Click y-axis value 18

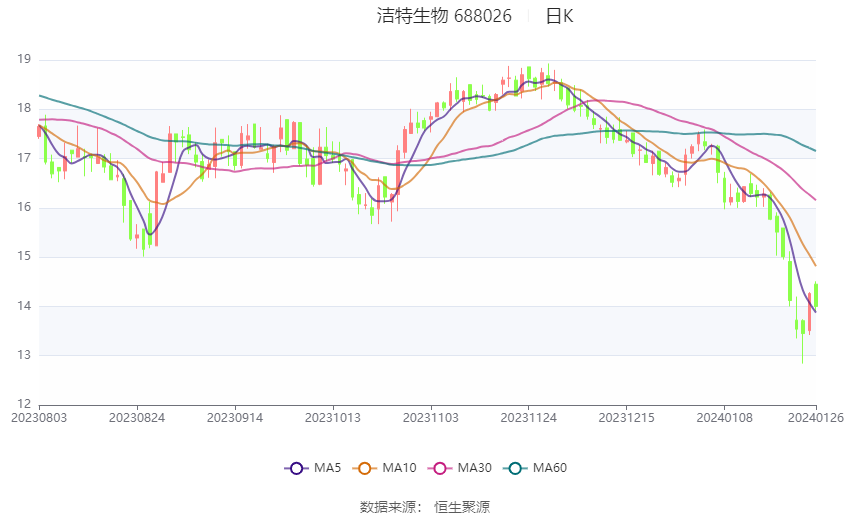click(24, 108)
